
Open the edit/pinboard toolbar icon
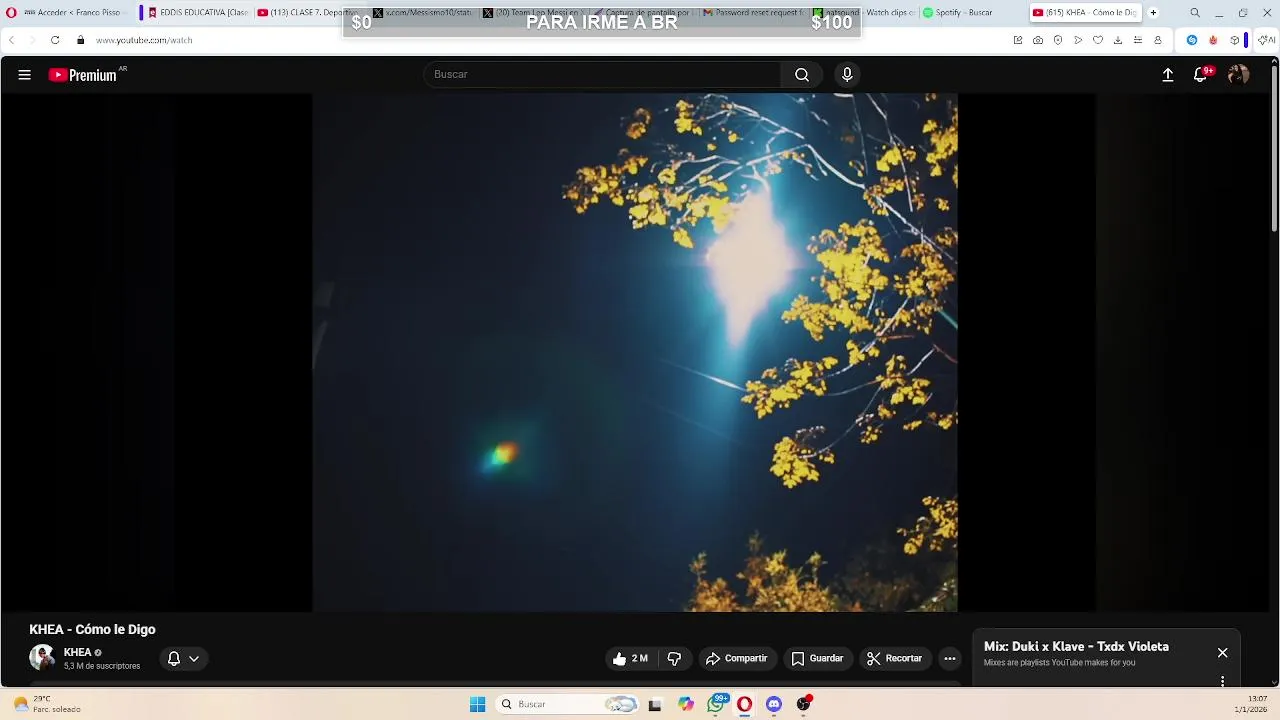coord(1018,40)
